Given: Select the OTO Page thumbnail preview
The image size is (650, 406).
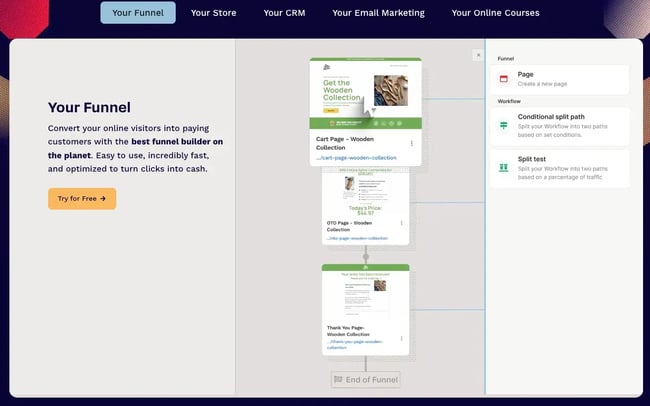Looking at the screenshot, I should pos(366,193).
